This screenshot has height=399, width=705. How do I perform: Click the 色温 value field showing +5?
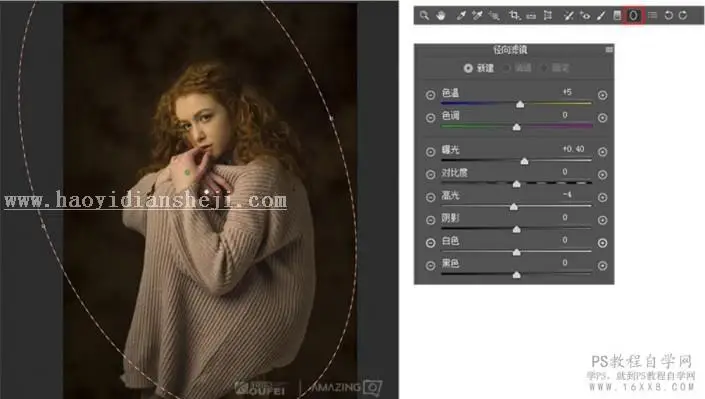[x=567, y=92]
